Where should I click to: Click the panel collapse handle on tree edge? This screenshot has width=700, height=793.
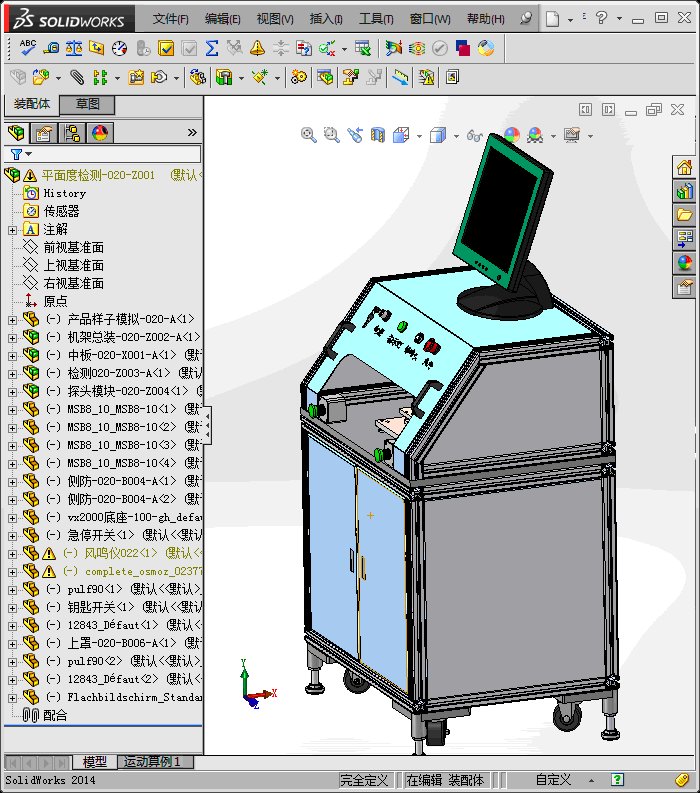[207, 425]
